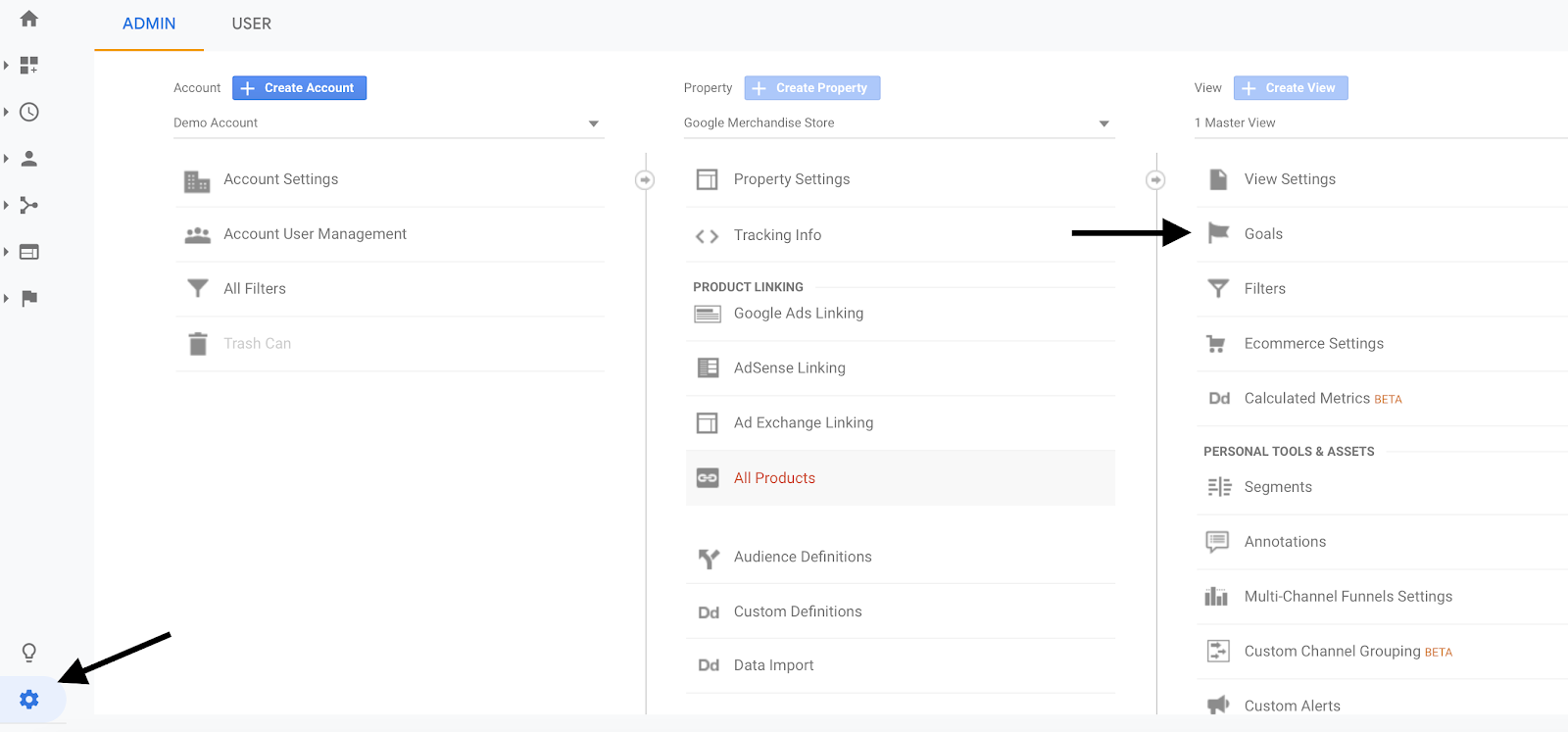Click the Tracking Info code icon
This screenshot has height=732, width=1568.
[707, 235]
